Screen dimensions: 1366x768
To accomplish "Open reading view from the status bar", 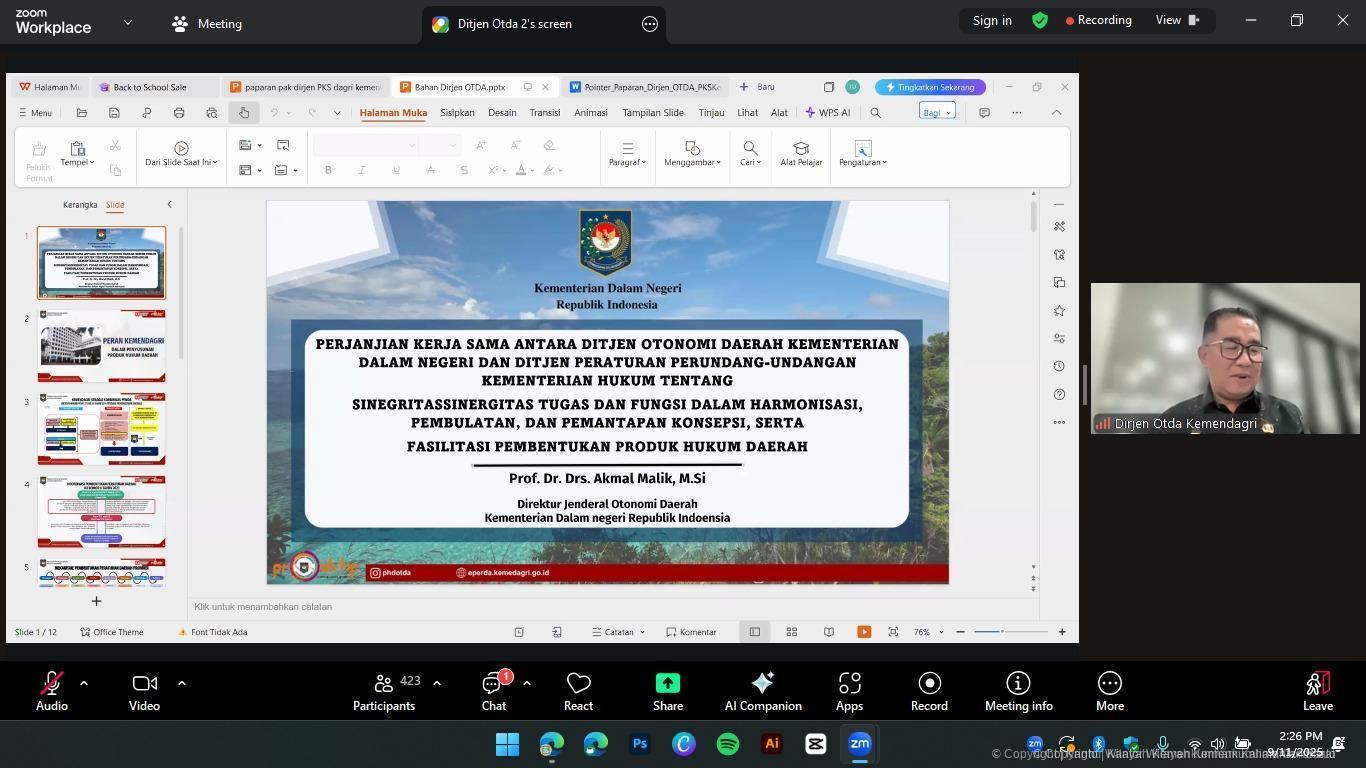I will 827,631.
